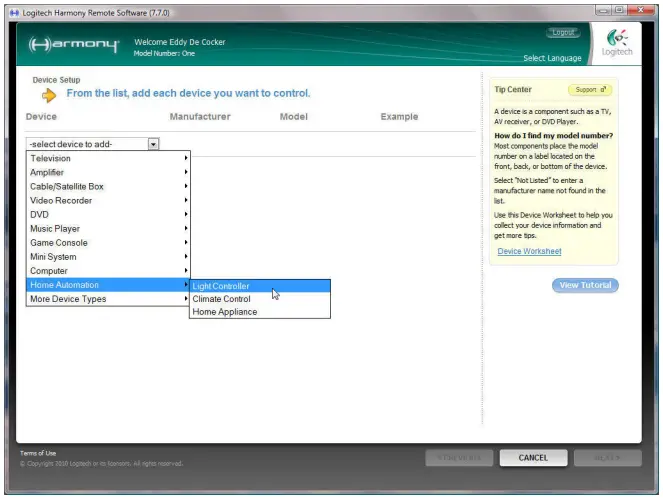The image size is (663, 499).
Task: Select Music Player device type
Action: click(108, 228)
